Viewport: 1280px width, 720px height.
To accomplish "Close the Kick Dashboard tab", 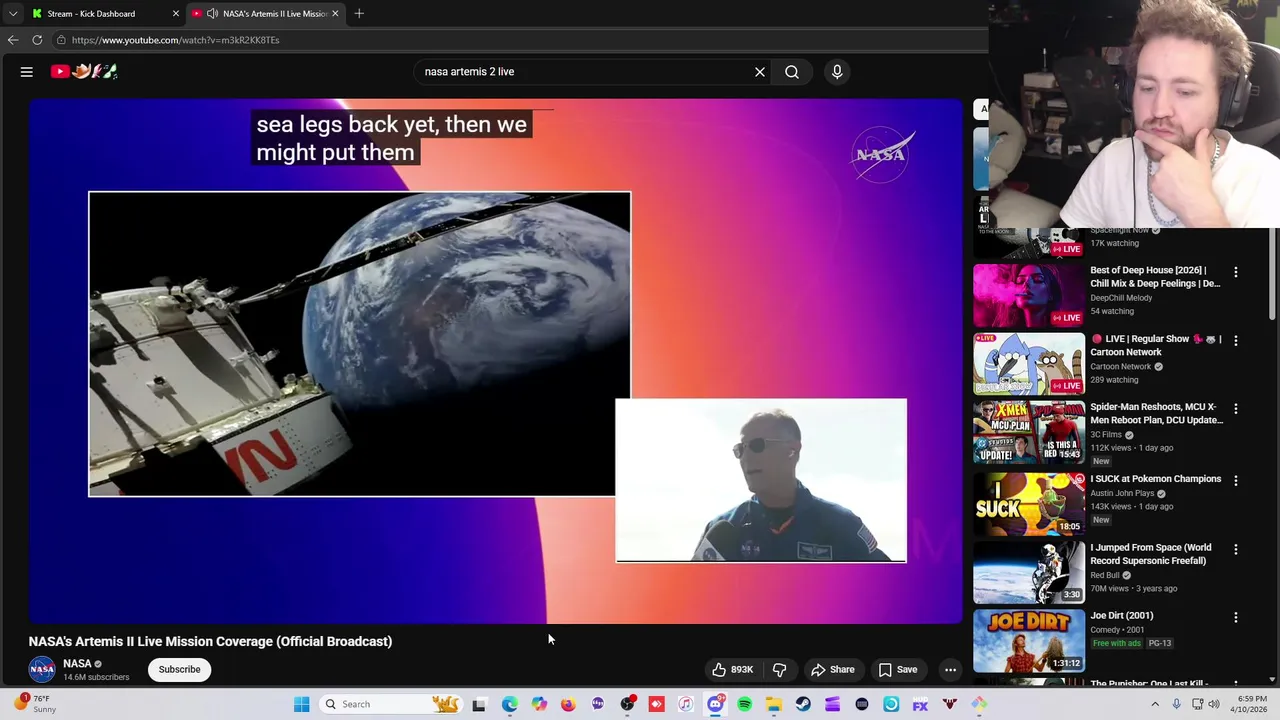I will click(x=176, y=14).
